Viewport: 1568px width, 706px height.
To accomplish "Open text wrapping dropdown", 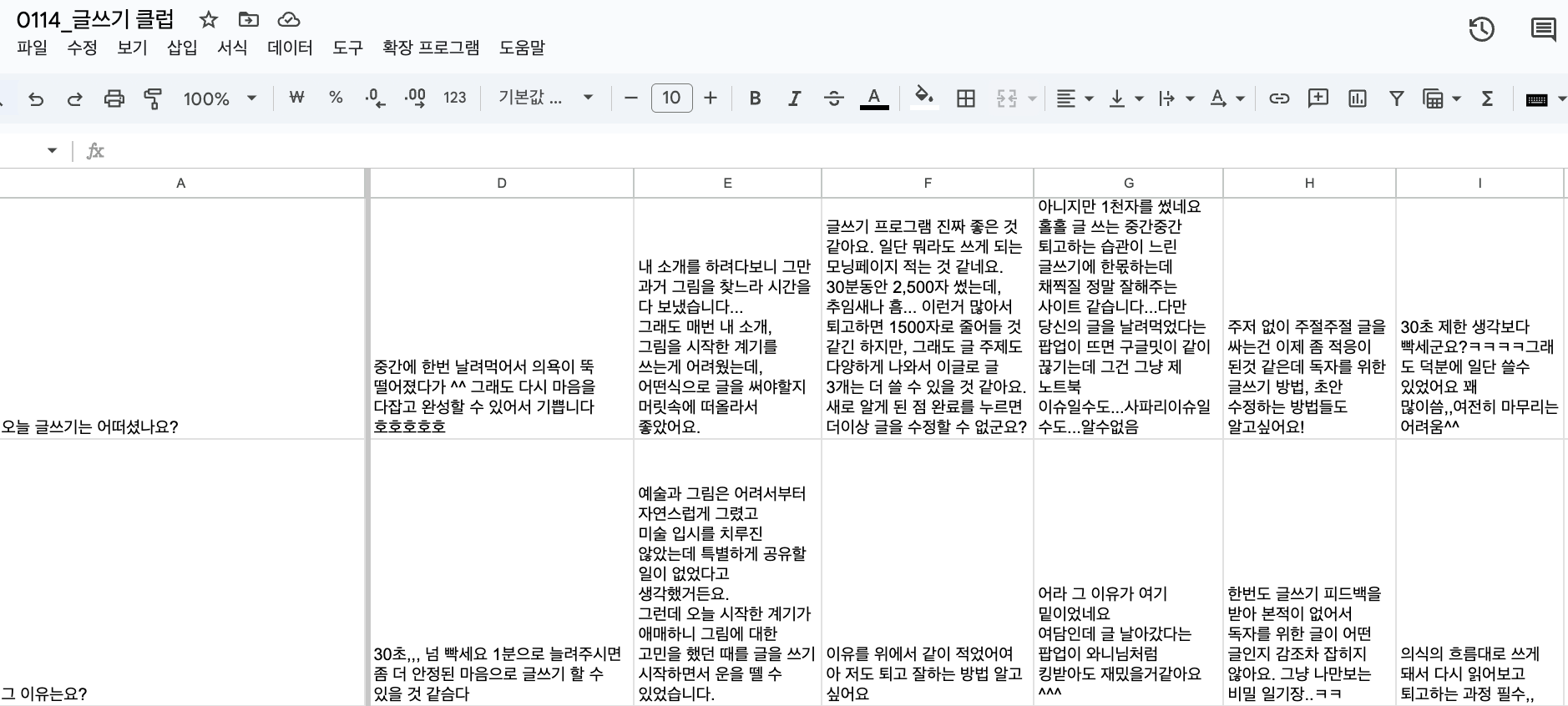I will [x=1176, y=98].
